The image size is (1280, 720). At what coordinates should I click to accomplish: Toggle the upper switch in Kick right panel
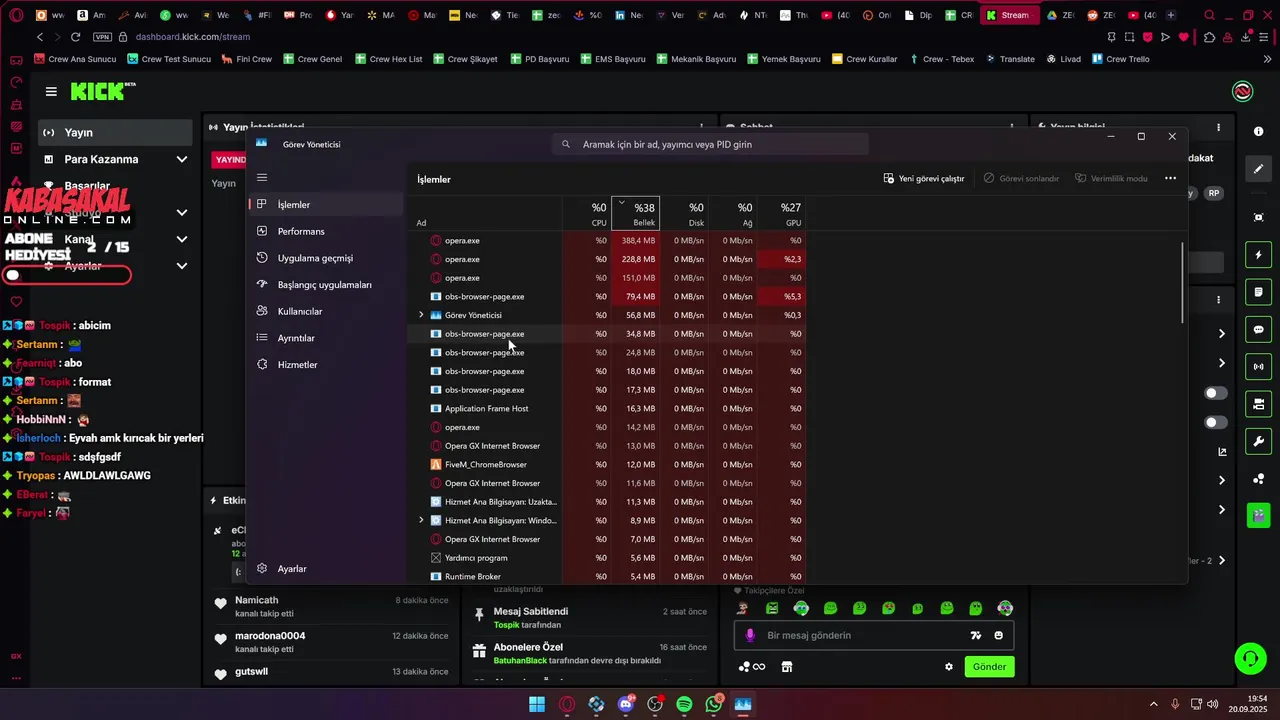tap(1216, 394)
